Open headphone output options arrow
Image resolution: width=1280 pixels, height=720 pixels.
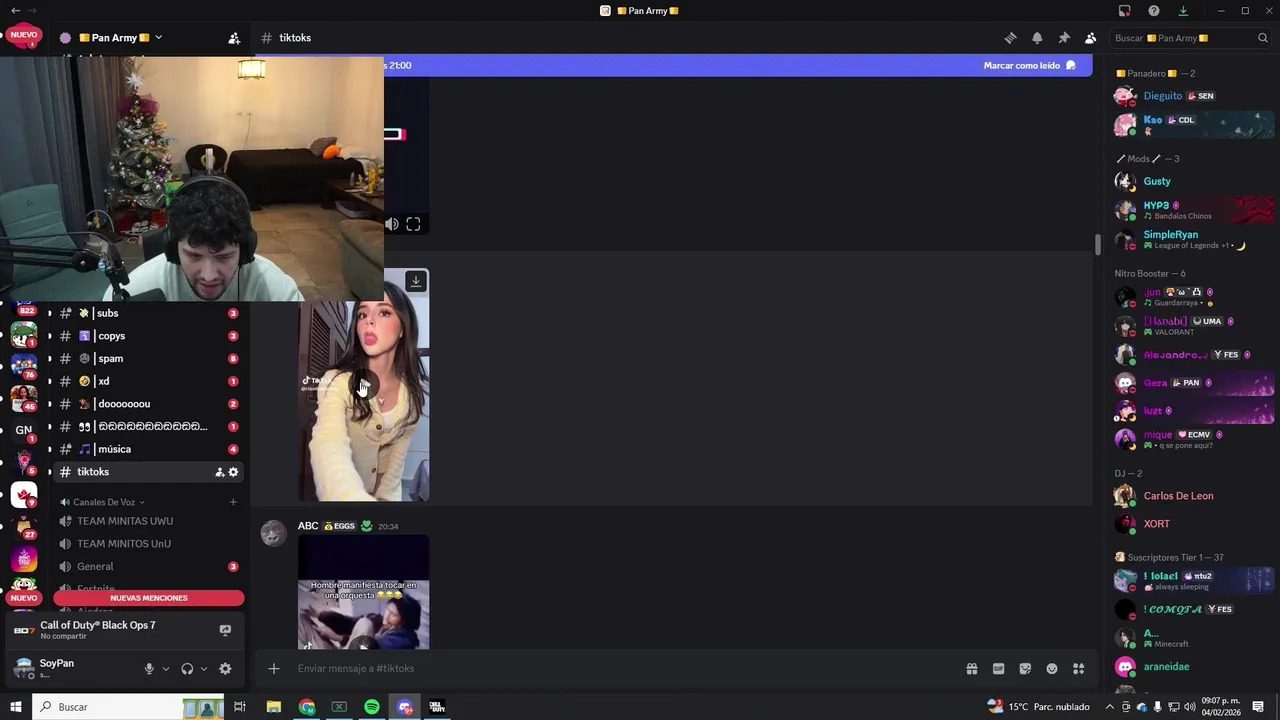click(x=204, y=669)
